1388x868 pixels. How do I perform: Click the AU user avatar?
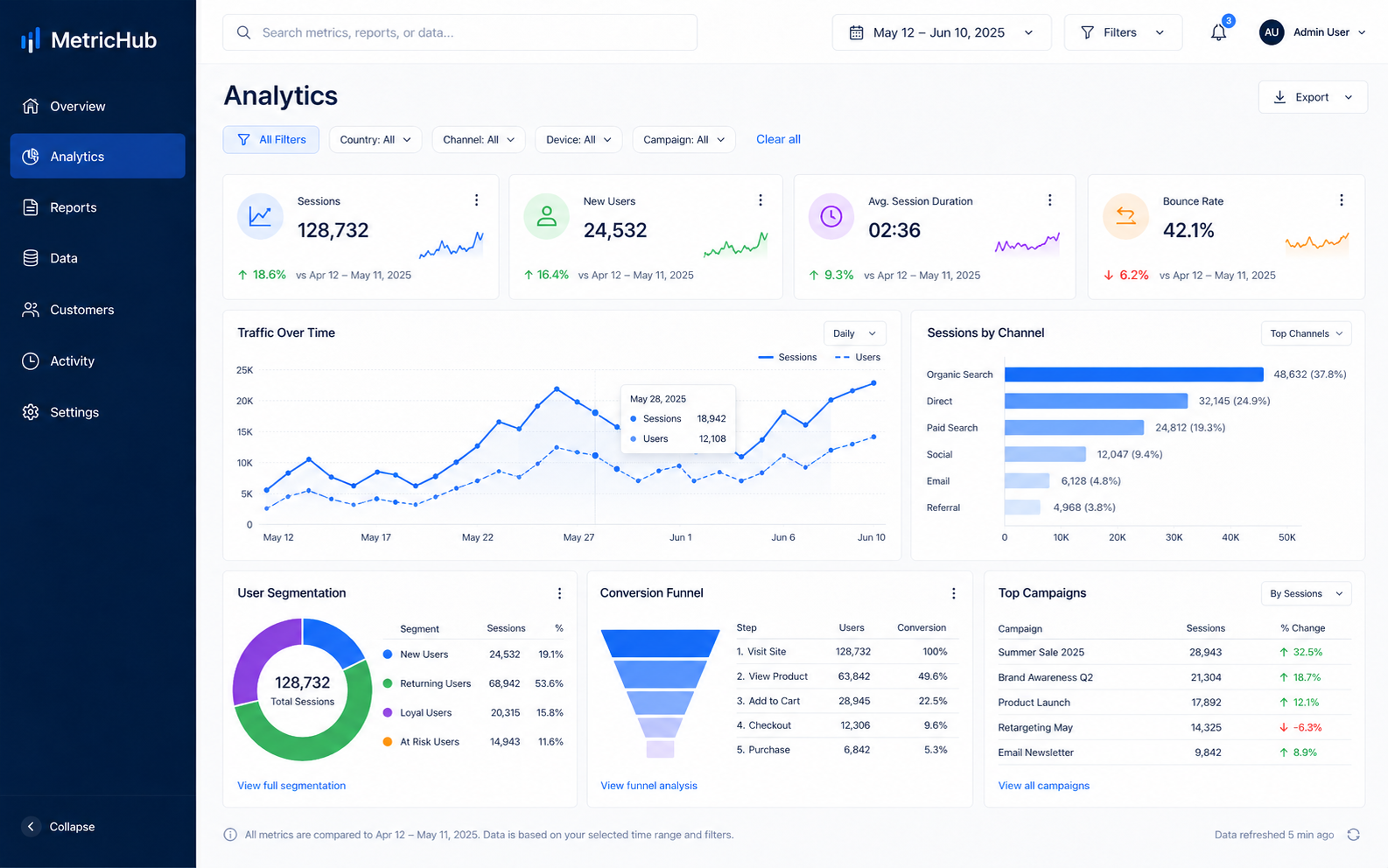click(x=1271, y=32)
